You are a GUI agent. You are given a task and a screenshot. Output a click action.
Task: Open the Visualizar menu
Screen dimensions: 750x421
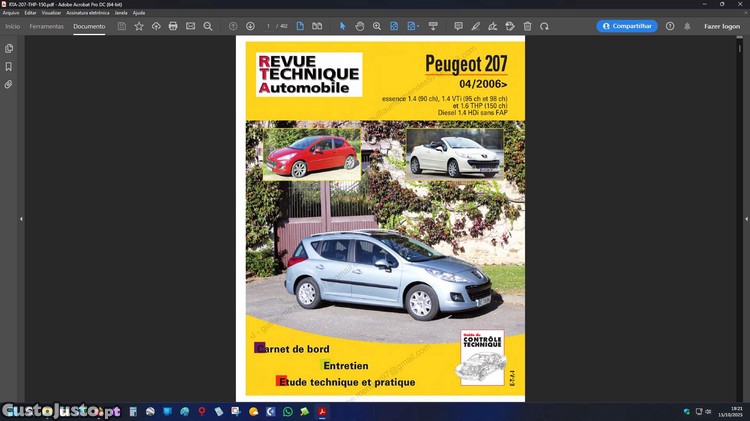click(x=50, y=13)
